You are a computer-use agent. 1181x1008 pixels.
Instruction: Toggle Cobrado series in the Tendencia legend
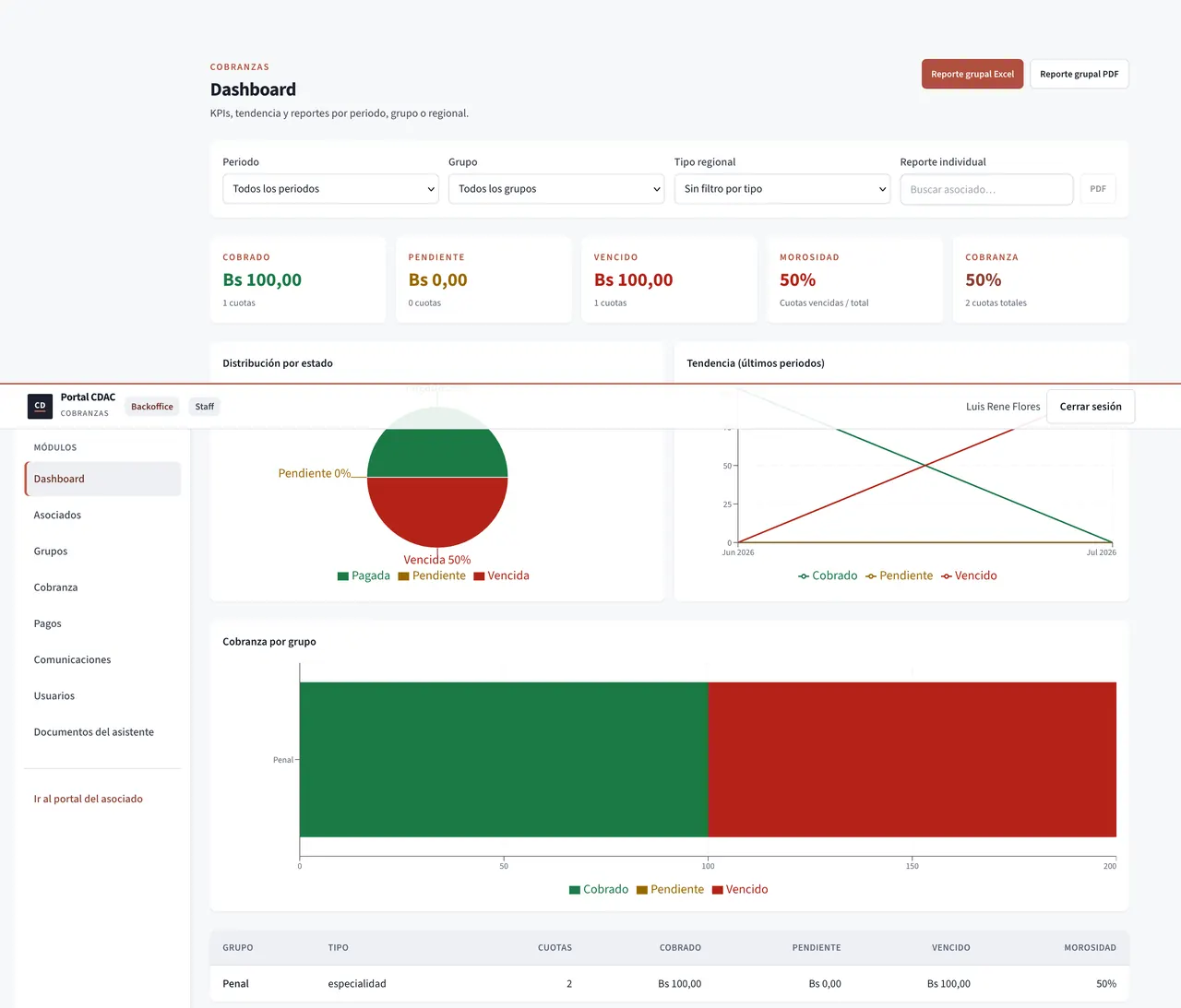pos(828,575)
